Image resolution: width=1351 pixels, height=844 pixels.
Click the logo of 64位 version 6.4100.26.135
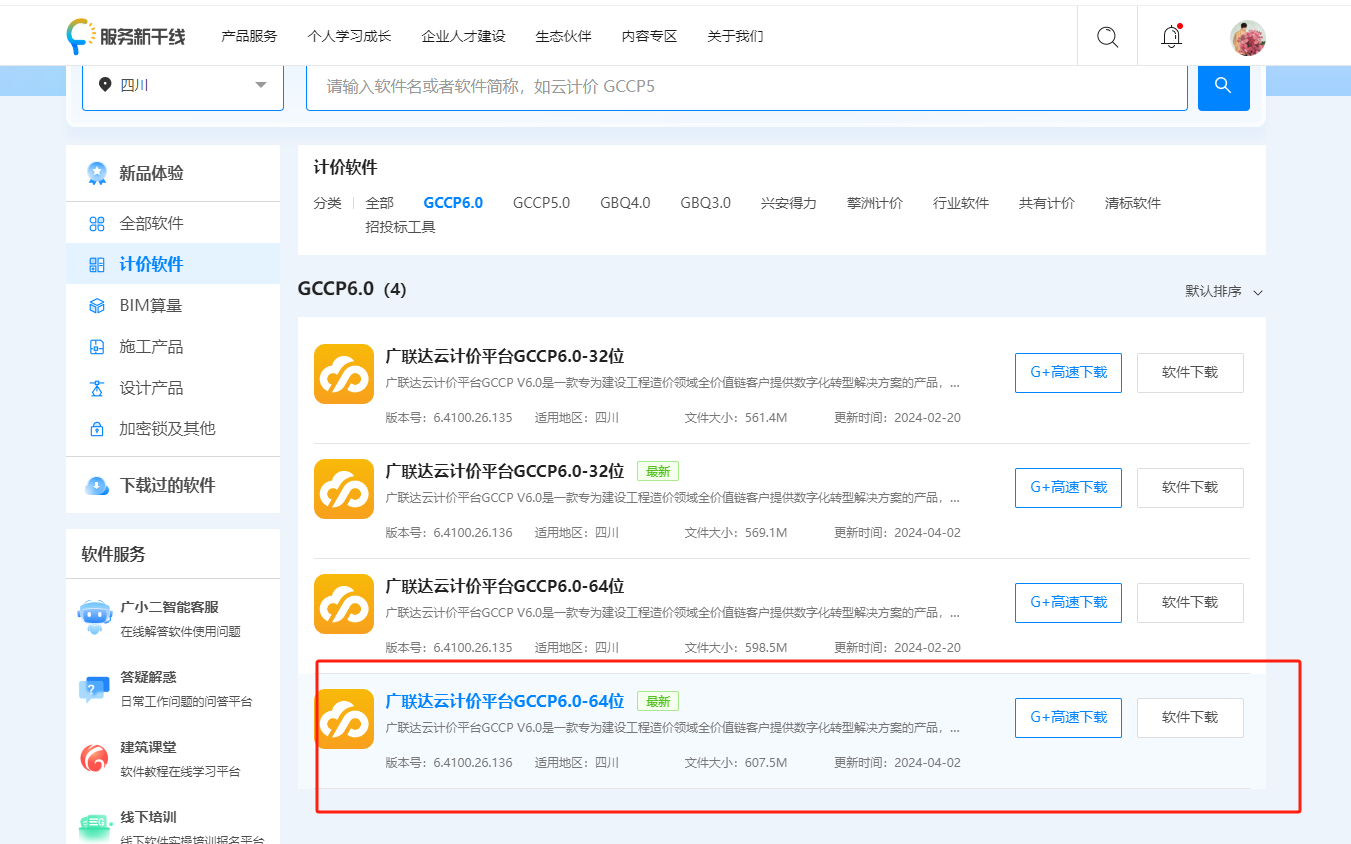344,604
